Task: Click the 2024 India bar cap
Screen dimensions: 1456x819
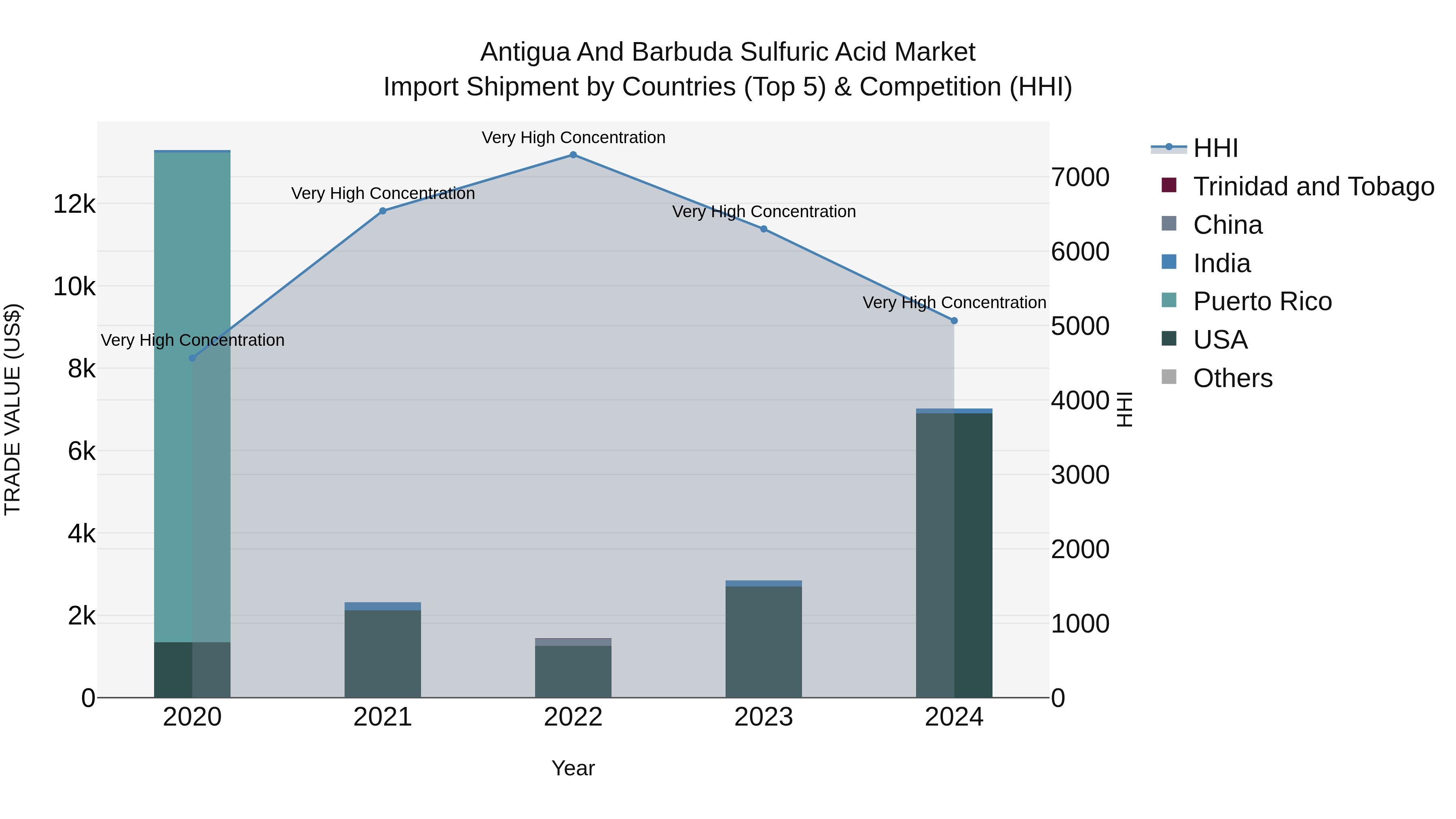Action: coord(954,411)
